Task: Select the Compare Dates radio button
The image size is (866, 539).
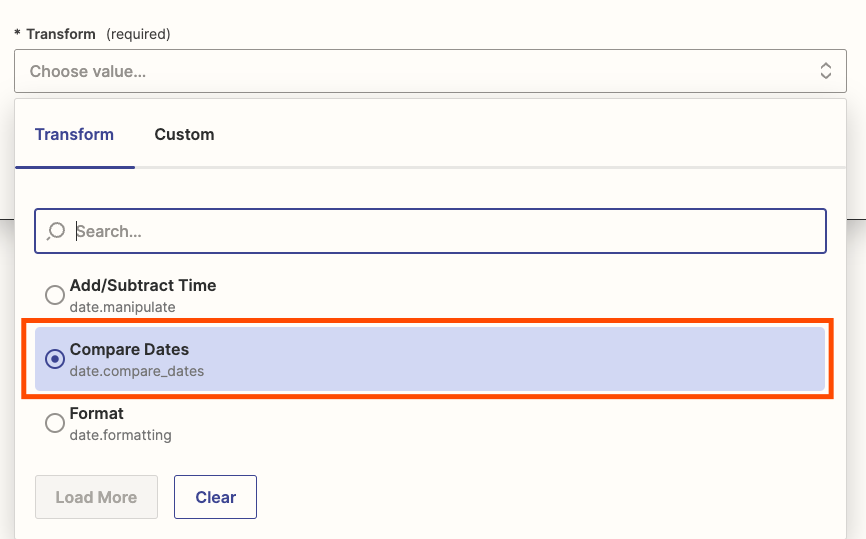Action: coord(55,359)
